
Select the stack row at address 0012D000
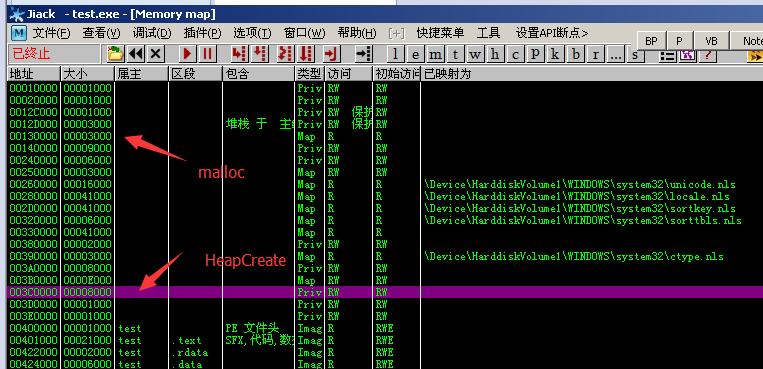pos(385,124)
